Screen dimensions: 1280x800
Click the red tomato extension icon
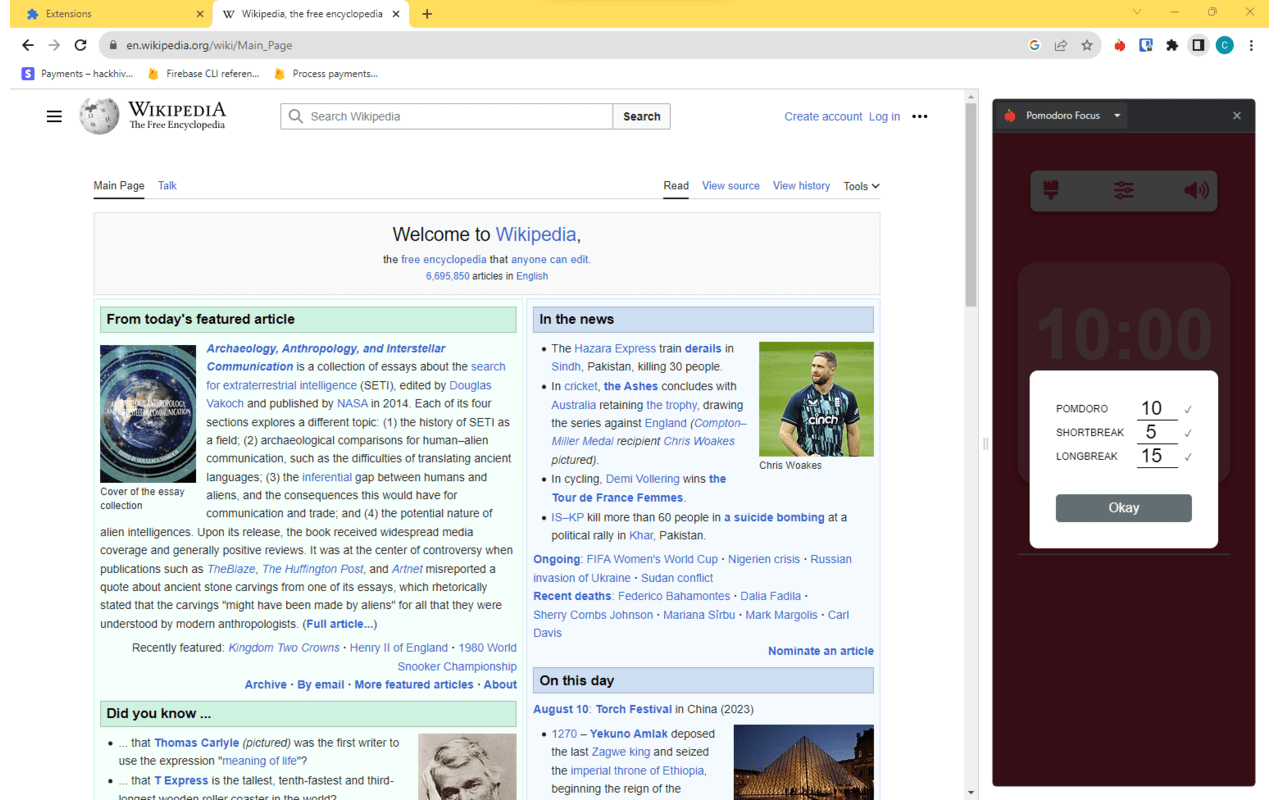(x=1120, y=45)
